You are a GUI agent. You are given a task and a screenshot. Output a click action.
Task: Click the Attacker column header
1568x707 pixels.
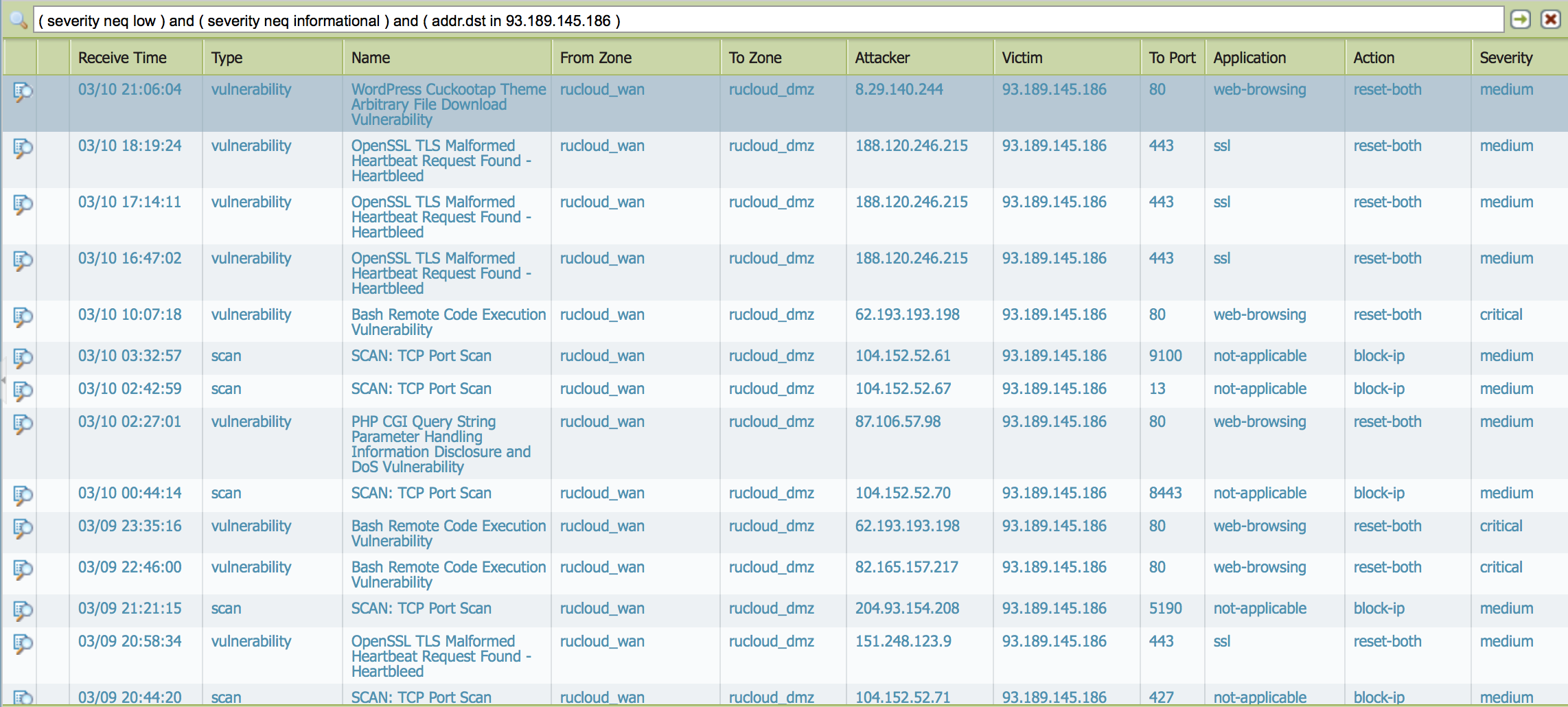[x=882, y=58]
